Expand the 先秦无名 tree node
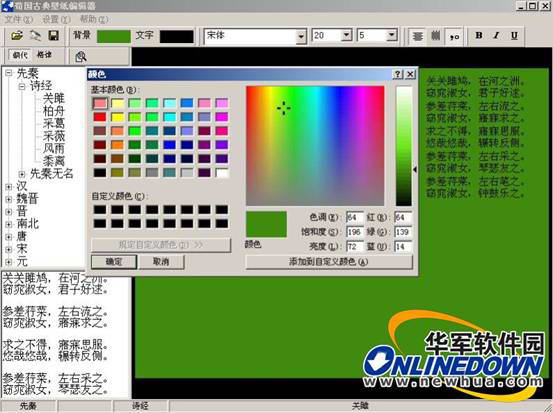 pyautogui.click(x=22, y=174)
